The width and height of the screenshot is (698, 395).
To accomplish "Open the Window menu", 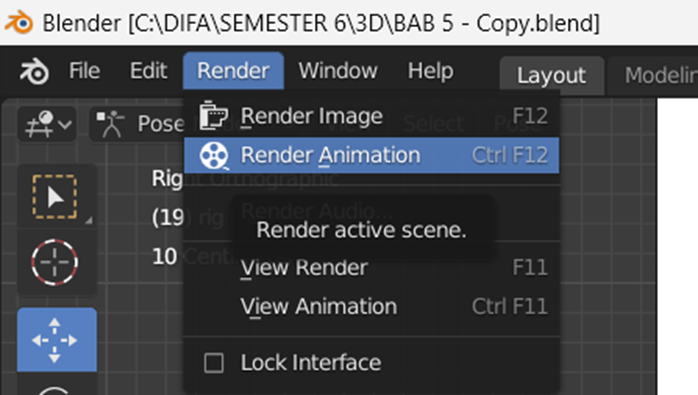I will (338, 71).
